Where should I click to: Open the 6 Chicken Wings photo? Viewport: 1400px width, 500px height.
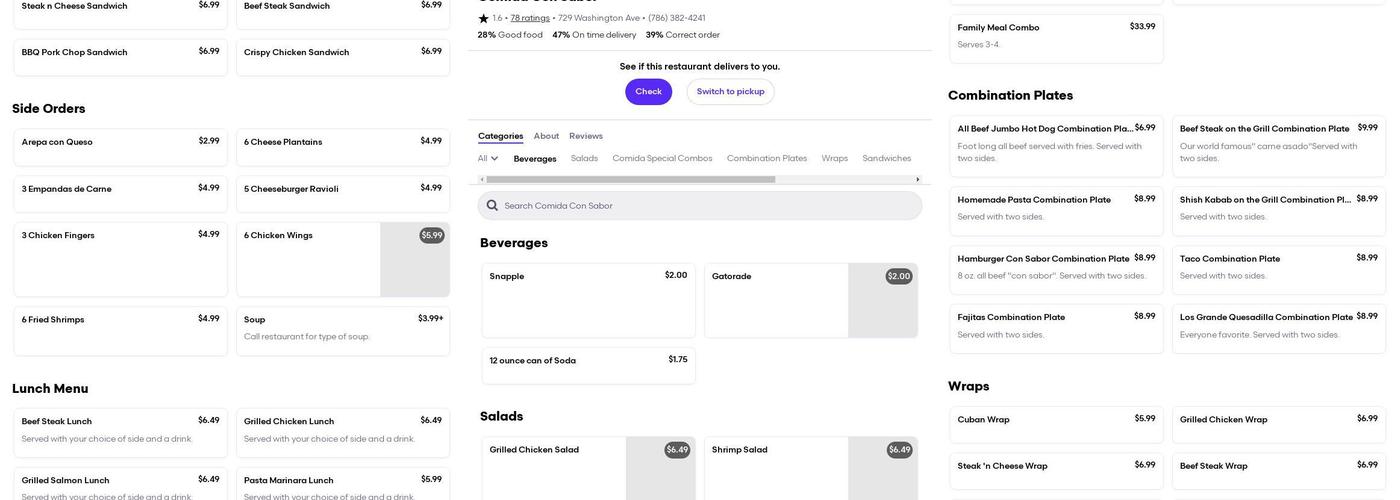point(414,260)
